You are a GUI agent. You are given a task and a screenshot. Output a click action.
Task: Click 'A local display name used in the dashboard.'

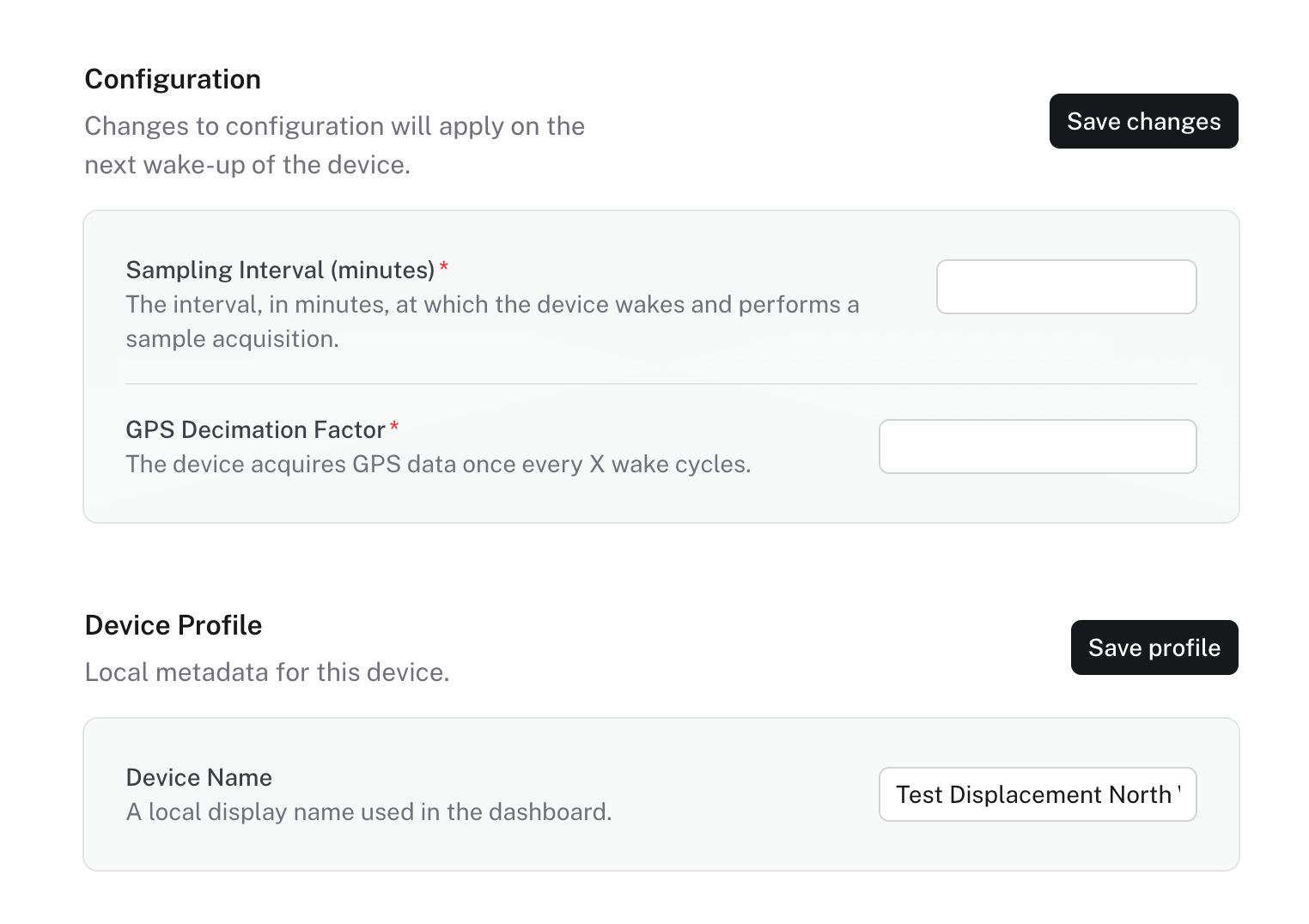368,812
